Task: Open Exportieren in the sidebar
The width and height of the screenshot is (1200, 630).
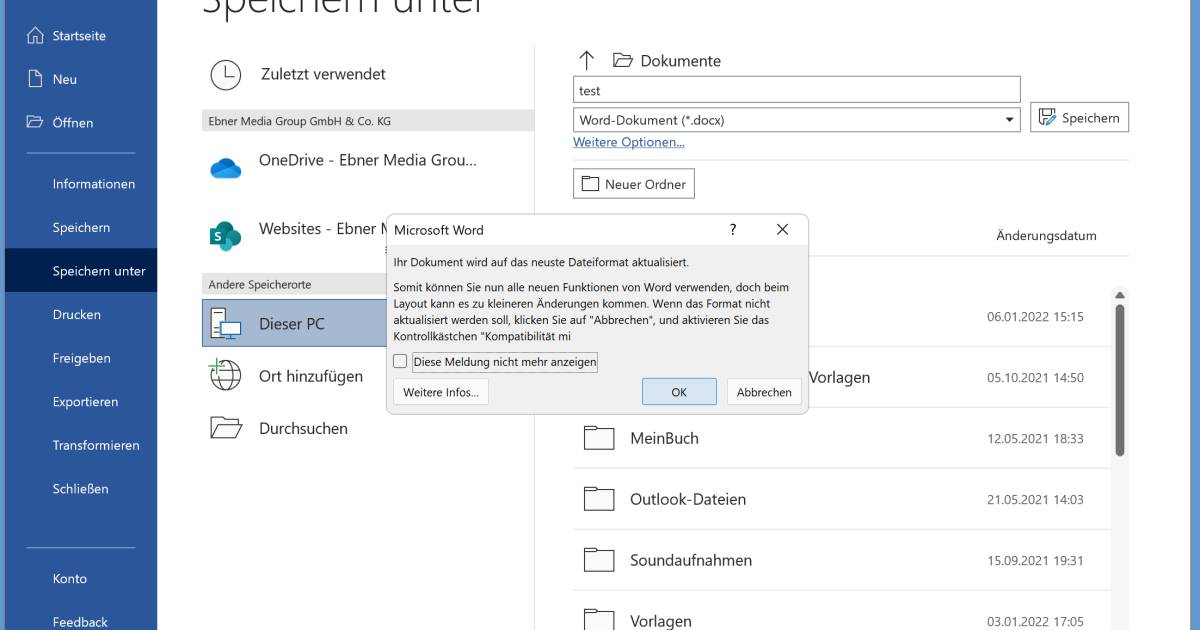Action: 86,402
